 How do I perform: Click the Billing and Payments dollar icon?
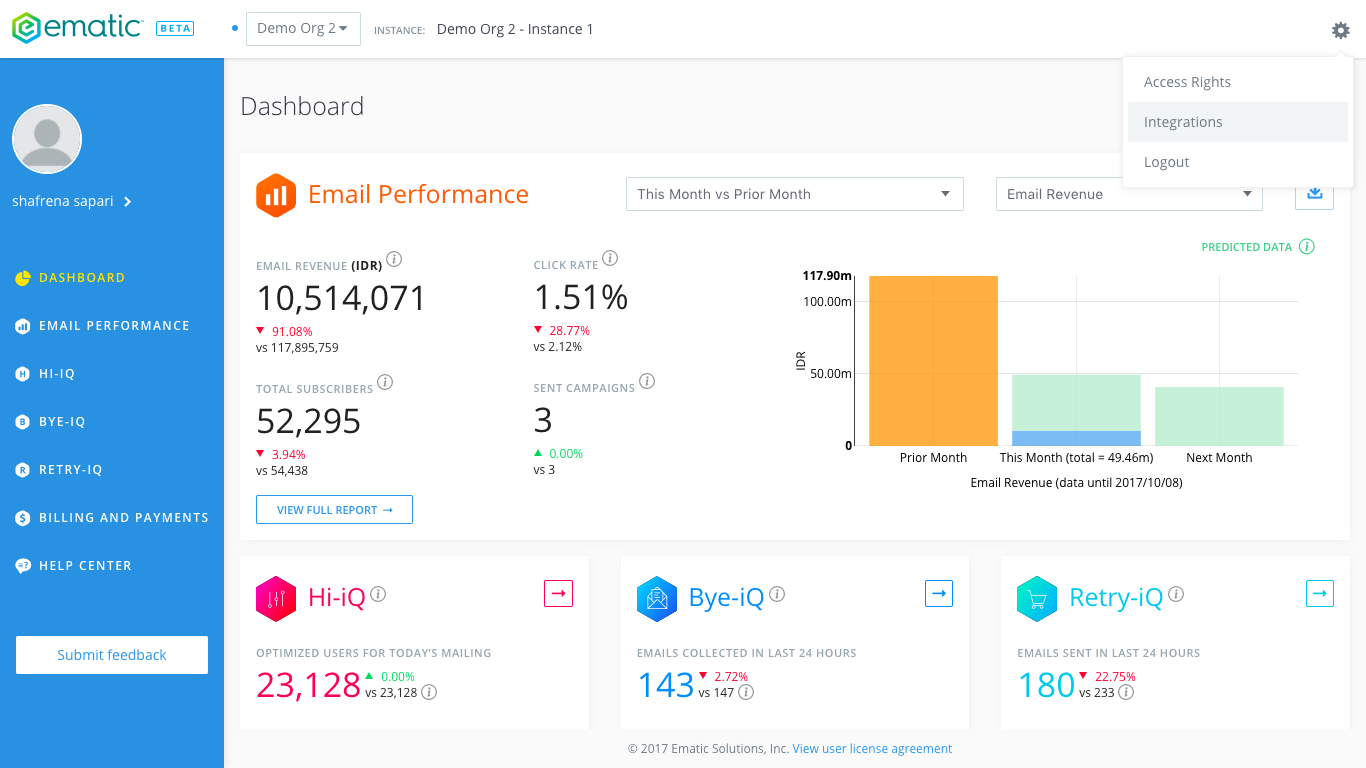(x=23, y=518)
